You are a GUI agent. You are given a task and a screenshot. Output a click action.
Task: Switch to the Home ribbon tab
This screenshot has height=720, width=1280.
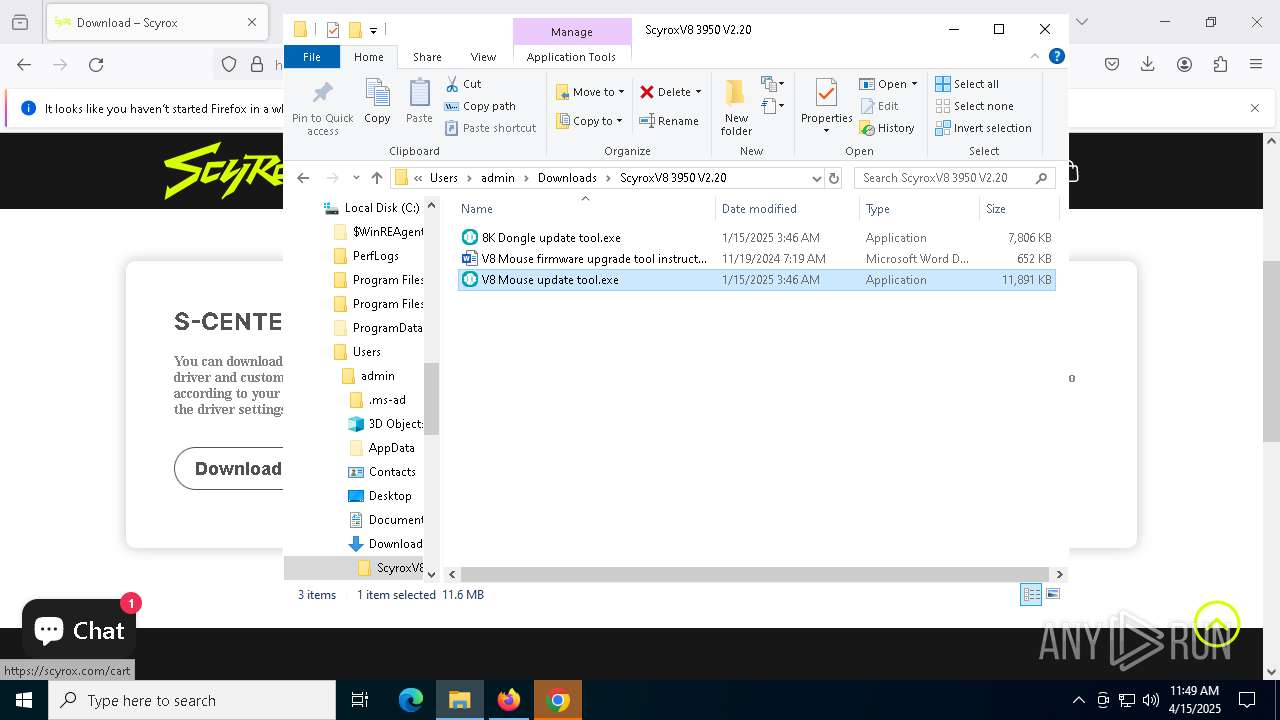point(368,57)
